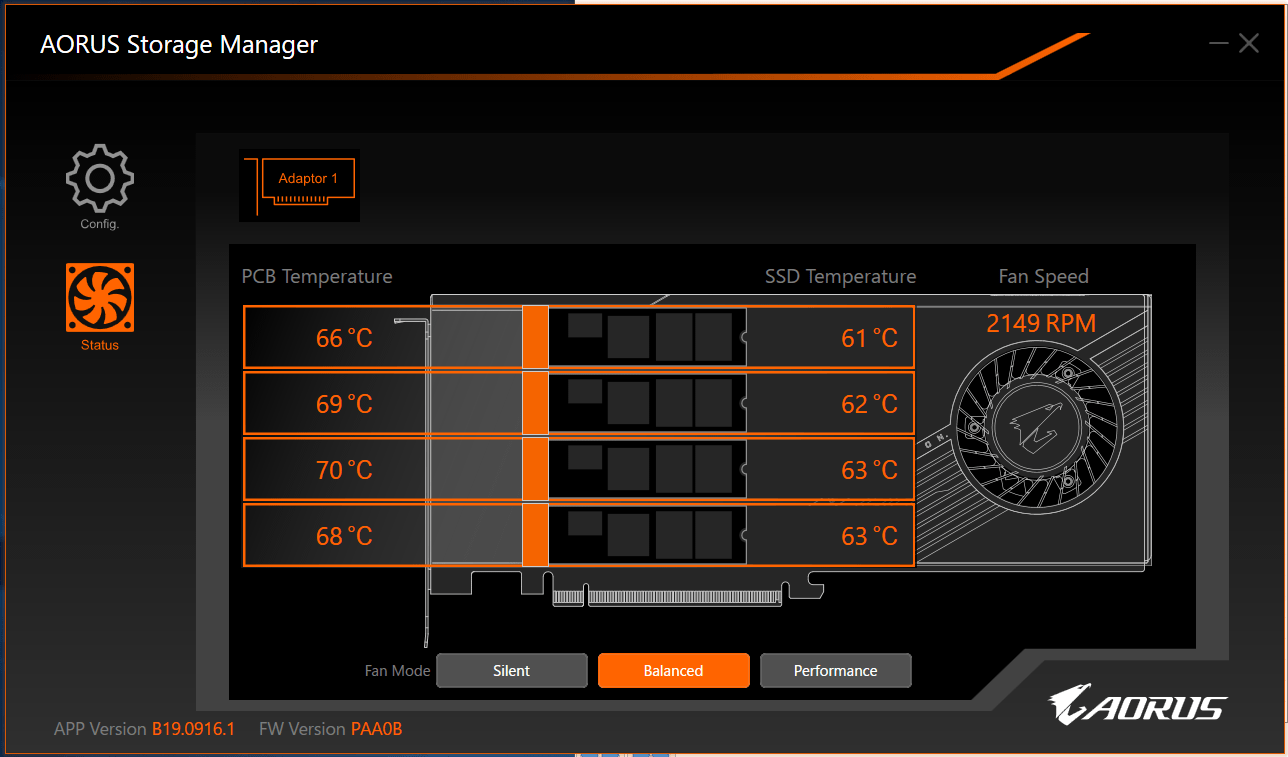Click the 69 °C PCB temperature row
Viewport: 1288px width, 757px height.
(x=344, y=404)
